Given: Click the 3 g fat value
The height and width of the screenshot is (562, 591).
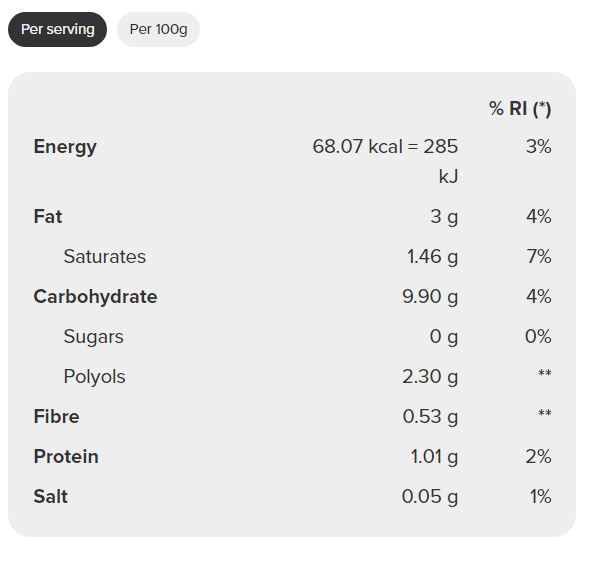Looking at the screenshot, I should (x=444, y=217).
